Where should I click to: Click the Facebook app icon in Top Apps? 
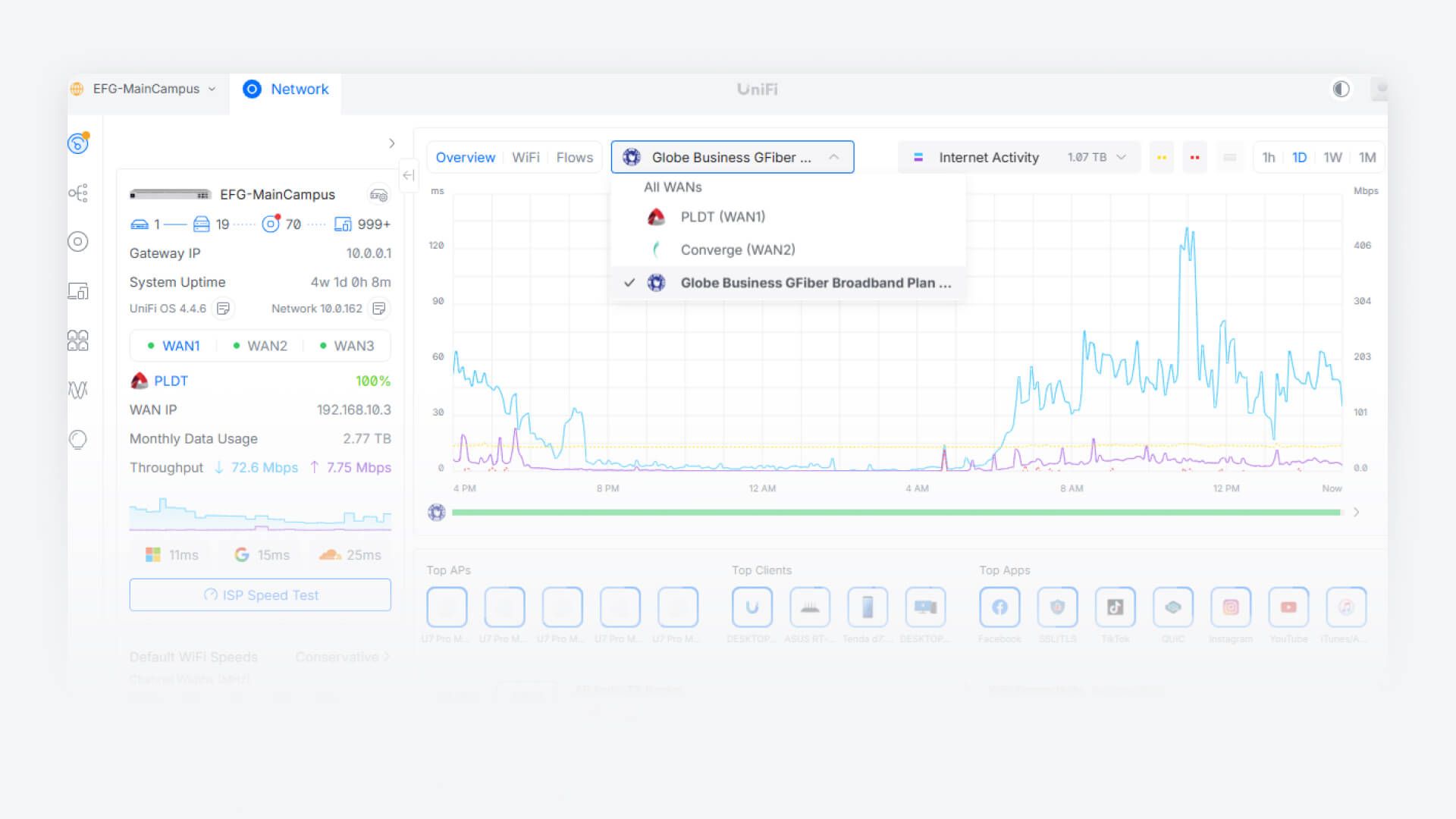pyautogui.click(x=999, y=607)
